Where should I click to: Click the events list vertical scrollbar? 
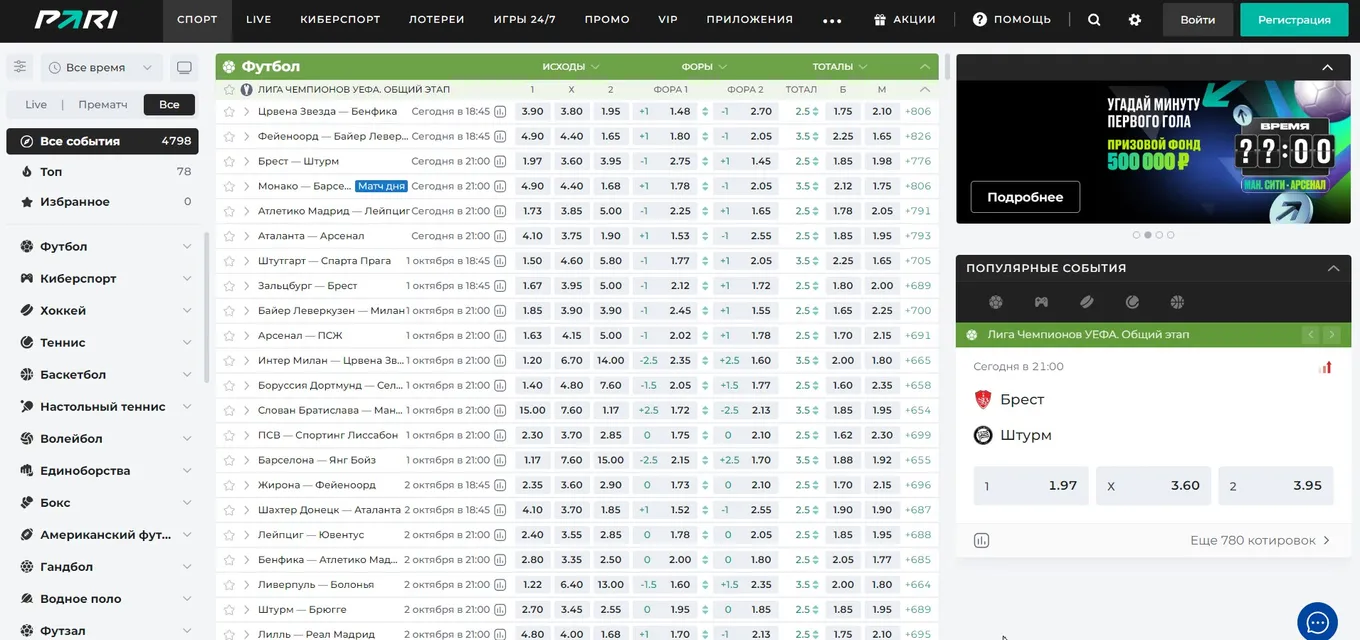(x=947, y=67)
